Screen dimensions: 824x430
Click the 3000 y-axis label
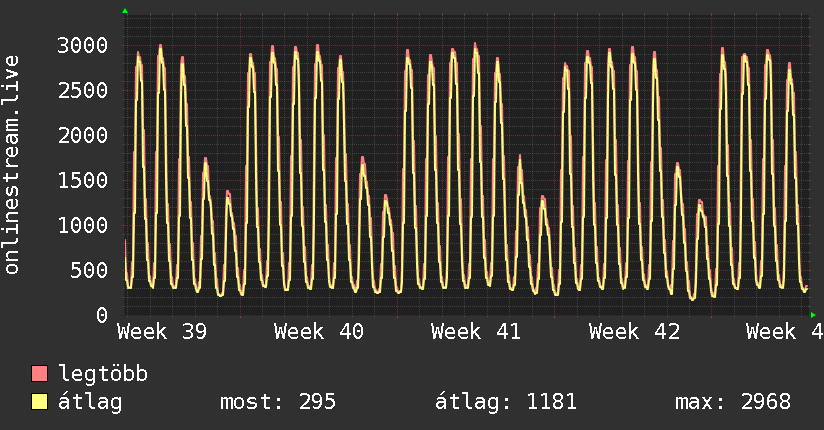83,45
